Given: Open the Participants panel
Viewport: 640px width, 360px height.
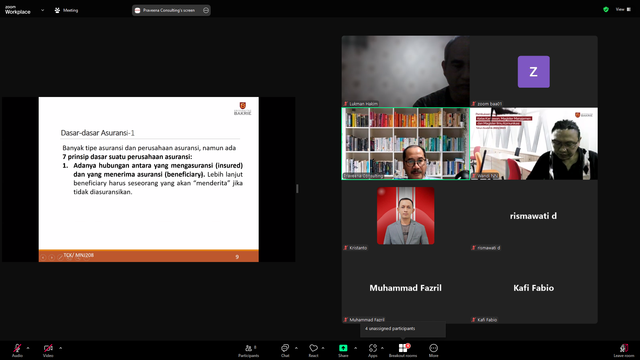Looking at the screenshot, I should click(x=249, y=350).
